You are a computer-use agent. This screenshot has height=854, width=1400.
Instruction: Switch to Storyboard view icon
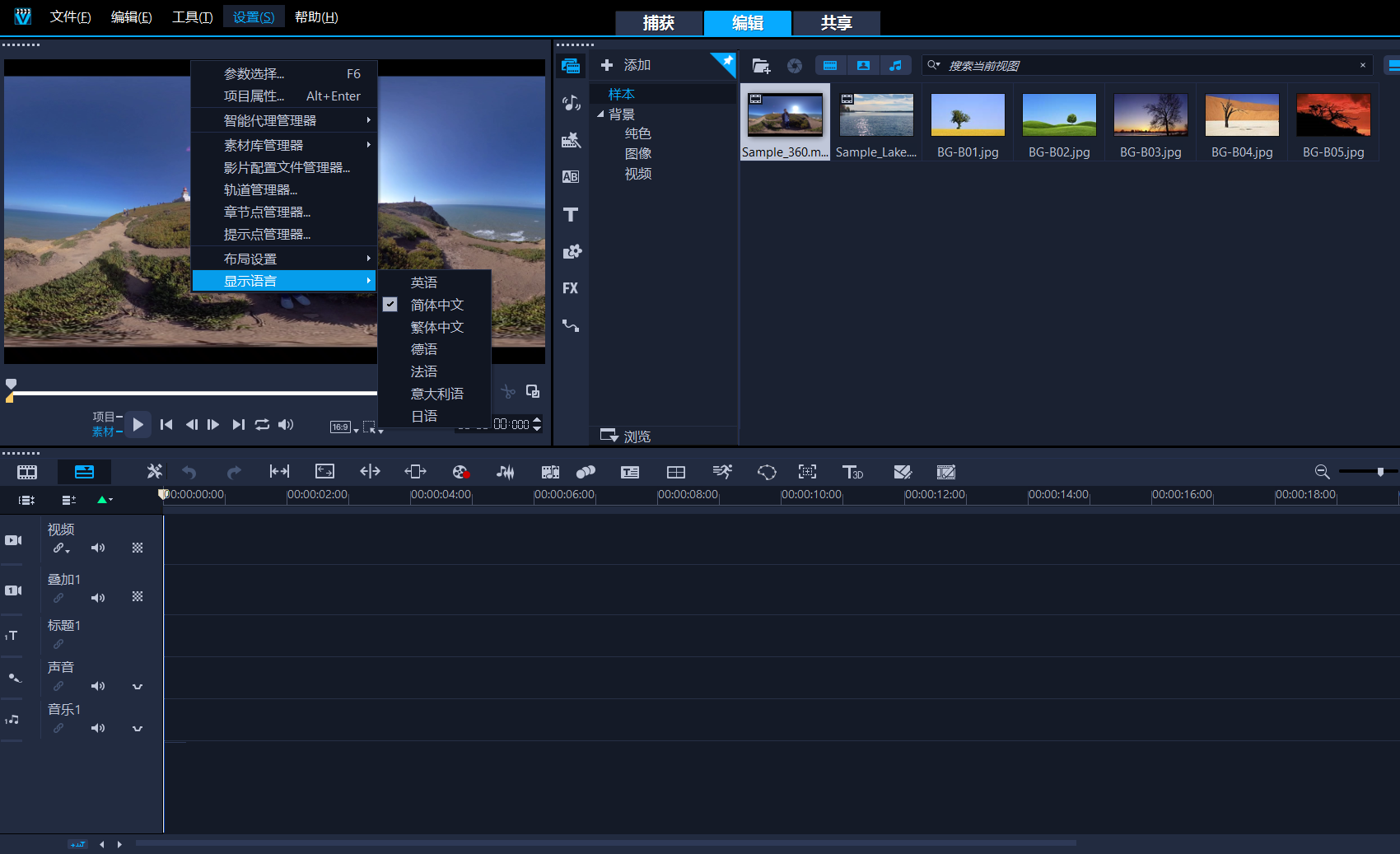pos(27,472)
